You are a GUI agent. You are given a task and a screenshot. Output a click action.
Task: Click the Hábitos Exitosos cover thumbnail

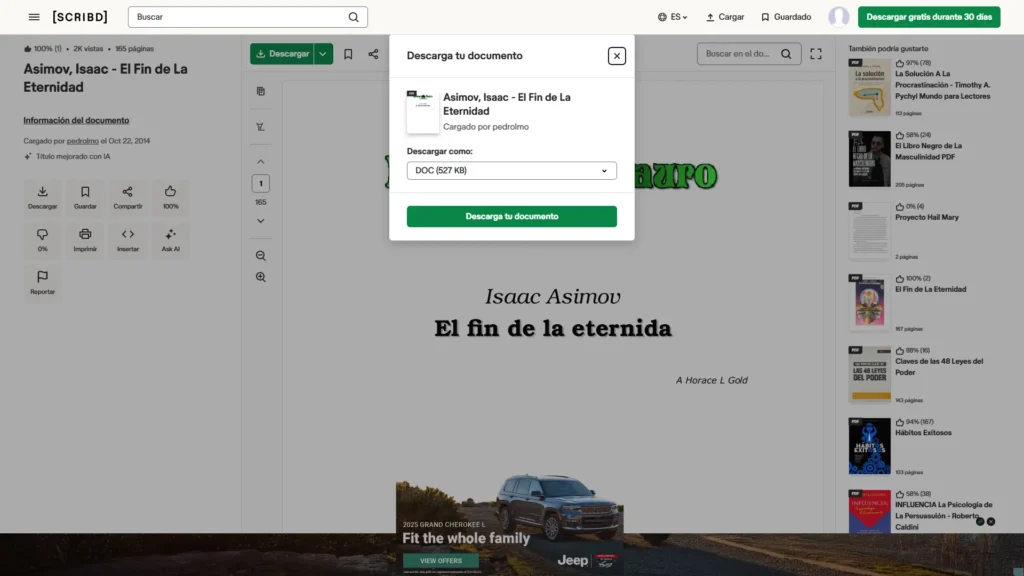point(869,446)
